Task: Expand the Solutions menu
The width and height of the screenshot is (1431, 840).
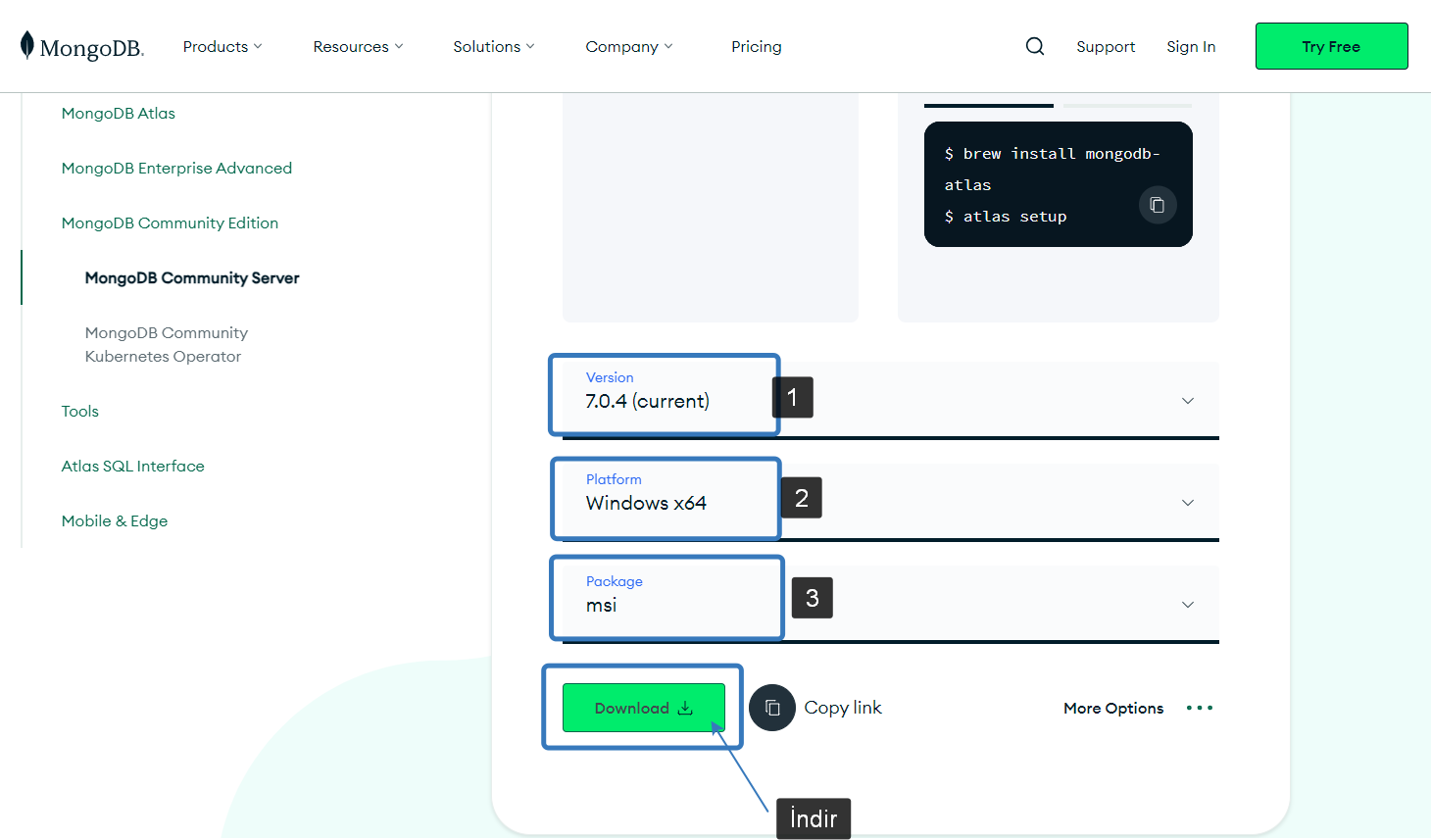Action: point(493,47)
